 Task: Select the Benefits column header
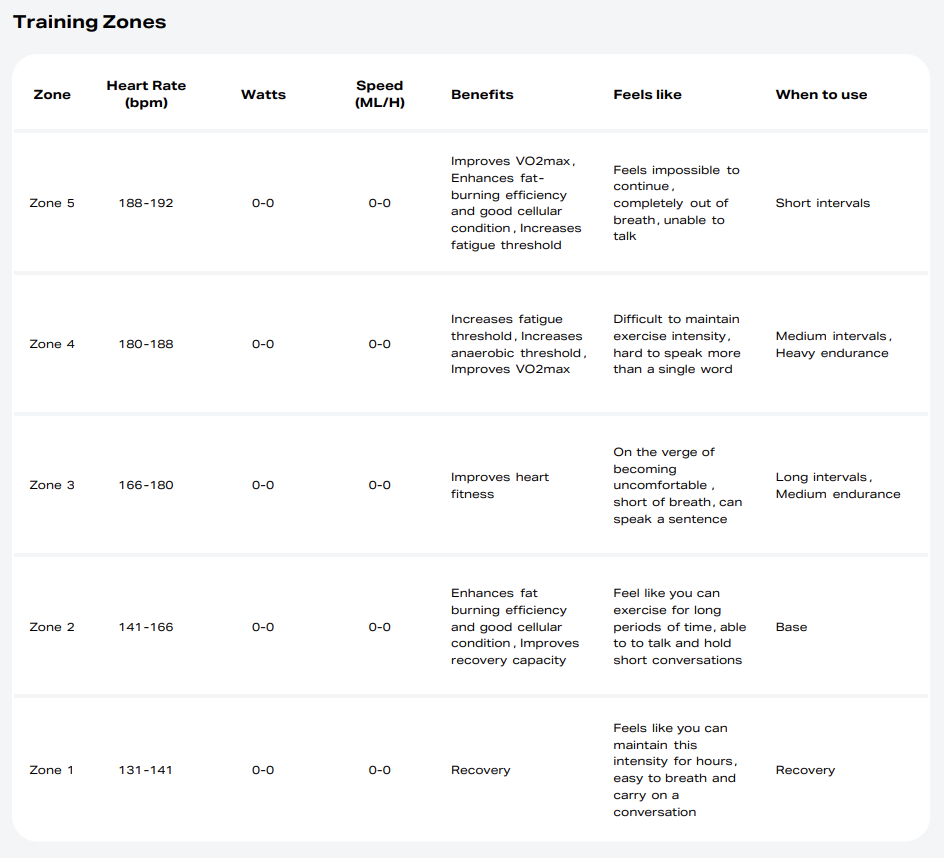[482, 95]
